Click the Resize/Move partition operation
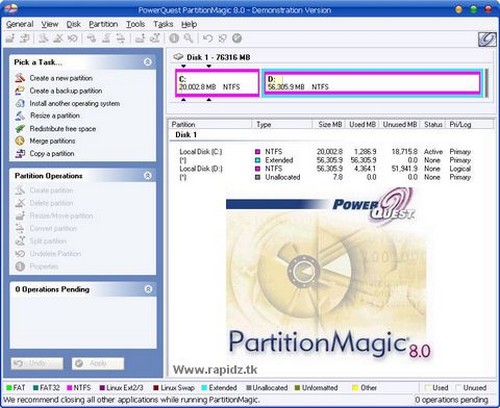Viewport: 500px width, 408px height. pyautogui.click(x=61, y=216)
